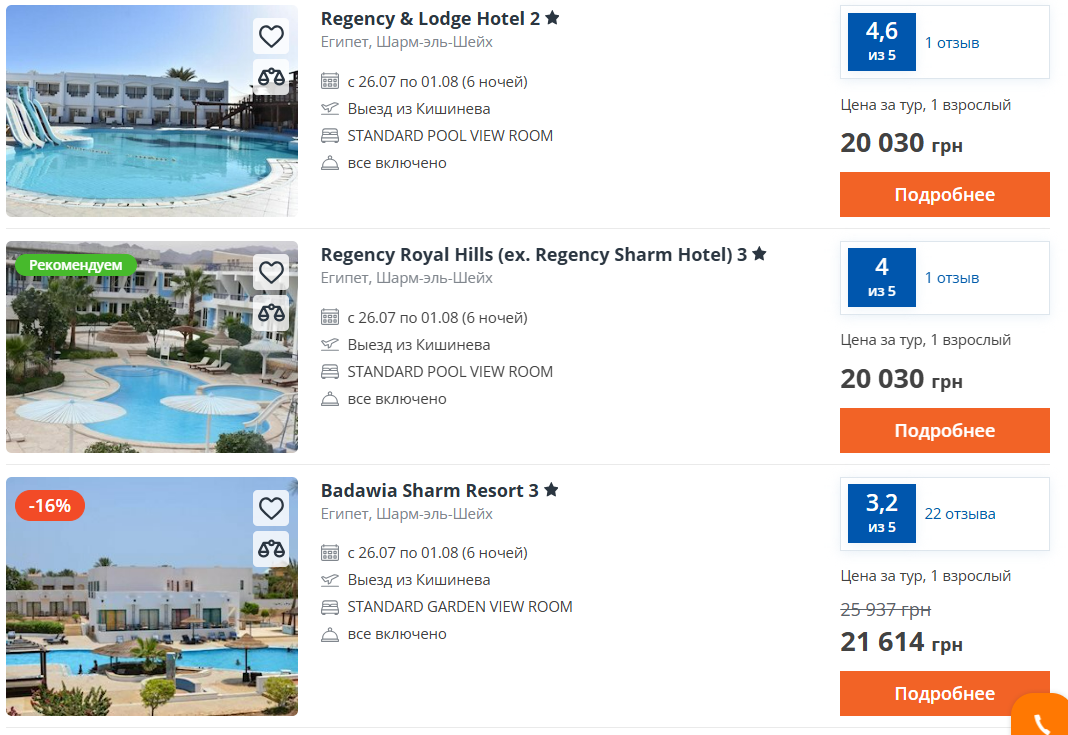The width and height of the screenshot is (1068, 735).
Task: Click the bed icon near STANDARD GARDEN VIEW ROOM
Action: 329,606
